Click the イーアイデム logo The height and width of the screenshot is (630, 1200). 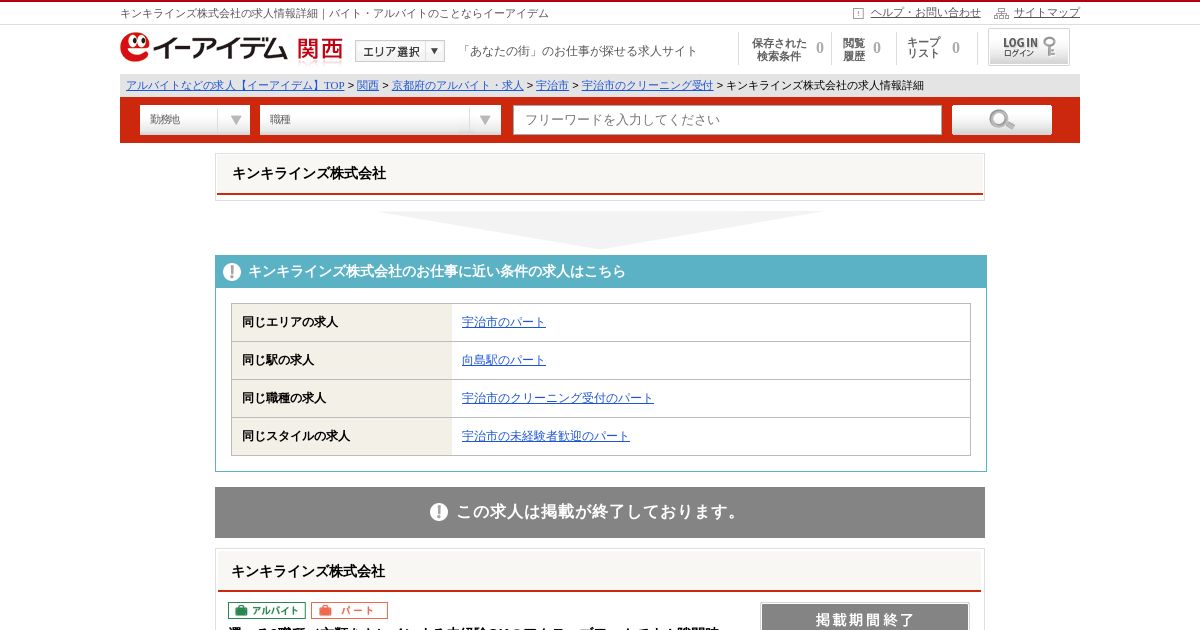coord(204,47)
